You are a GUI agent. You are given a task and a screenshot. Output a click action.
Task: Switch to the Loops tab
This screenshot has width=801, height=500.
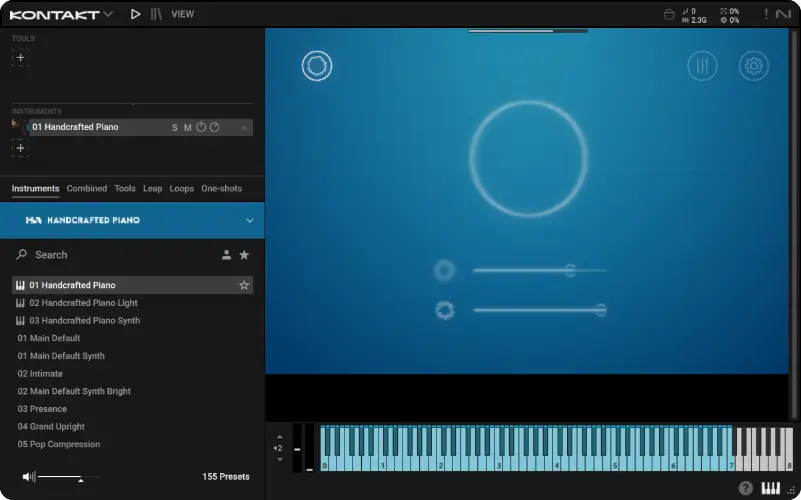coord(182,188)
